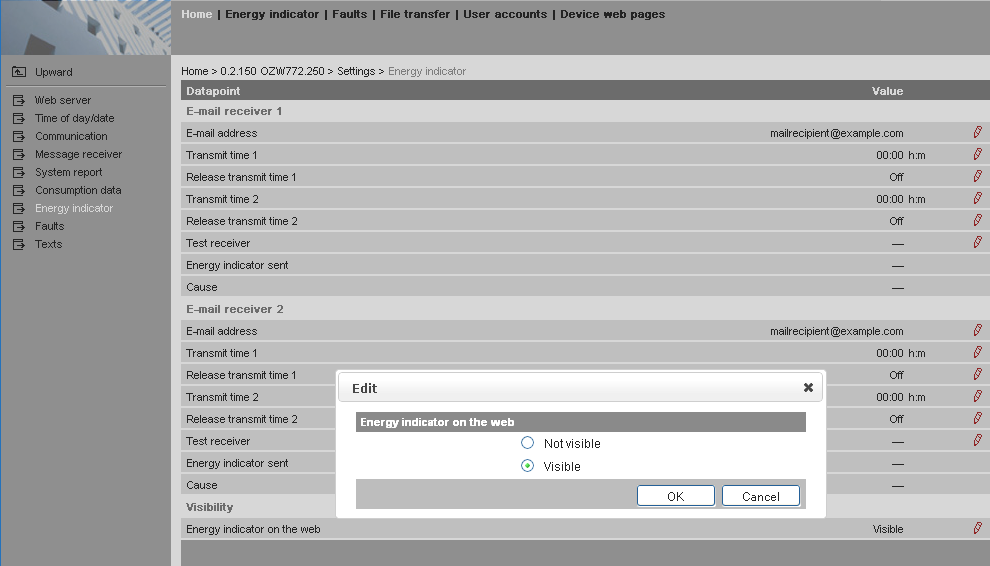Open Time of day/date sidebar icon
This screenshot has height=566, width=990.
(x=19, y=118)
